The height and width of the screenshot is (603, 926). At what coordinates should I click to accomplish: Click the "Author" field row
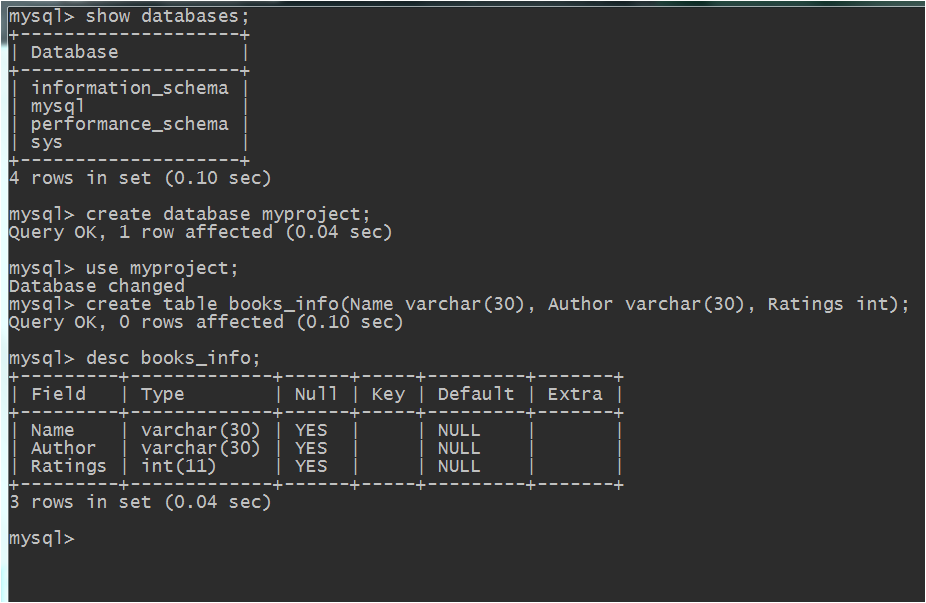click(63, 448)
